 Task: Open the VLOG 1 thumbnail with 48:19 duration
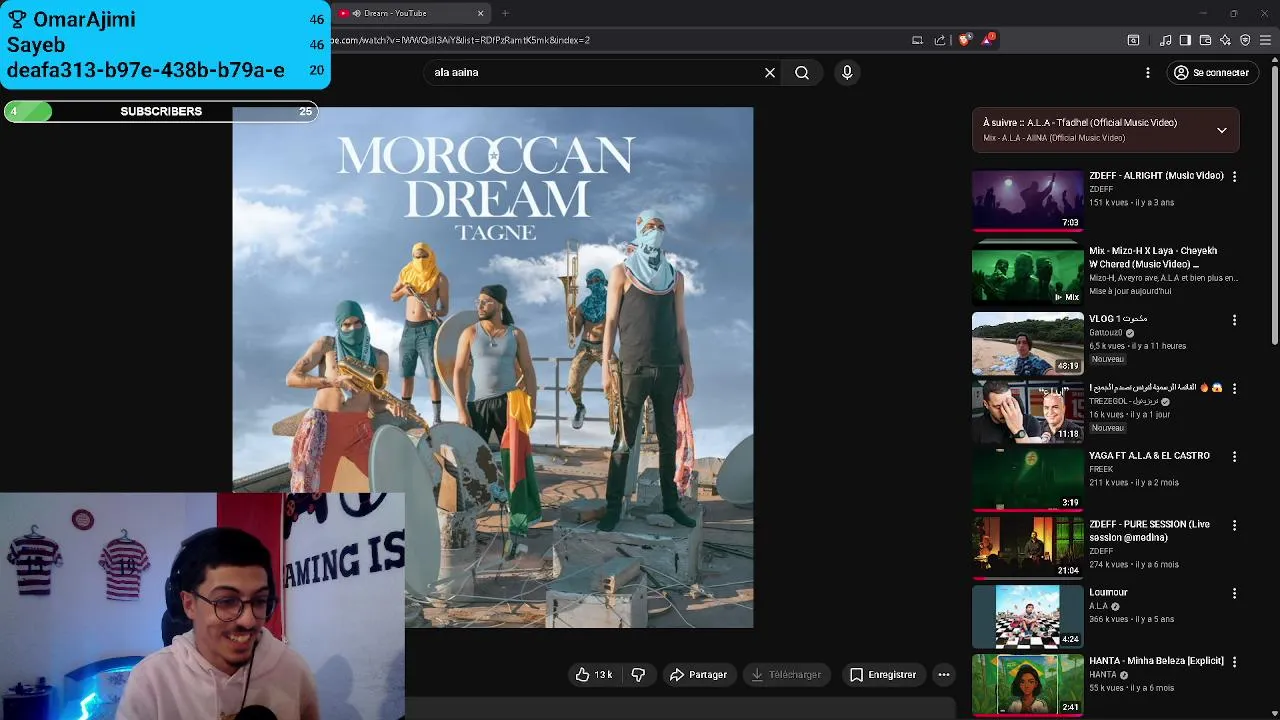point(1027,343)
